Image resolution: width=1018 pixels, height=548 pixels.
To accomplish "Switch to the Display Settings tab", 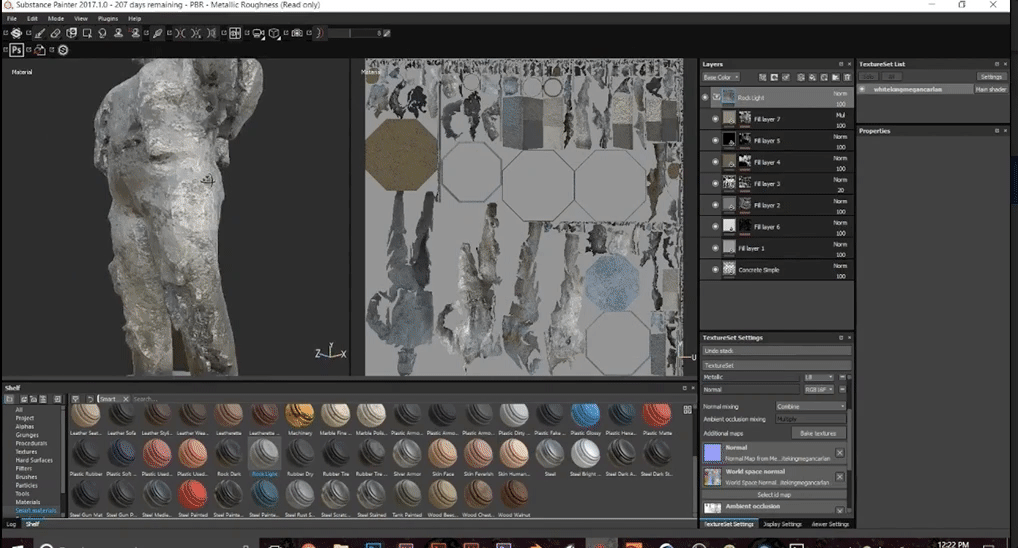I will [x=782, y=524].
